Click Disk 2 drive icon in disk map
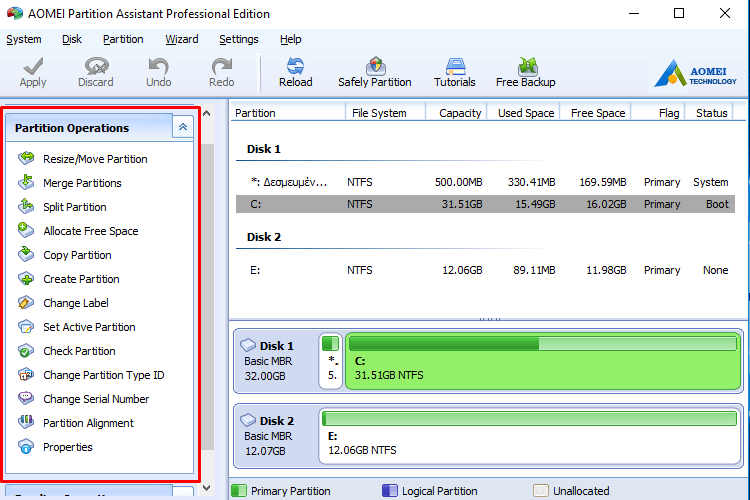This screenshot has width=750, height=500. pyautogui.click(x=248, y=420)
